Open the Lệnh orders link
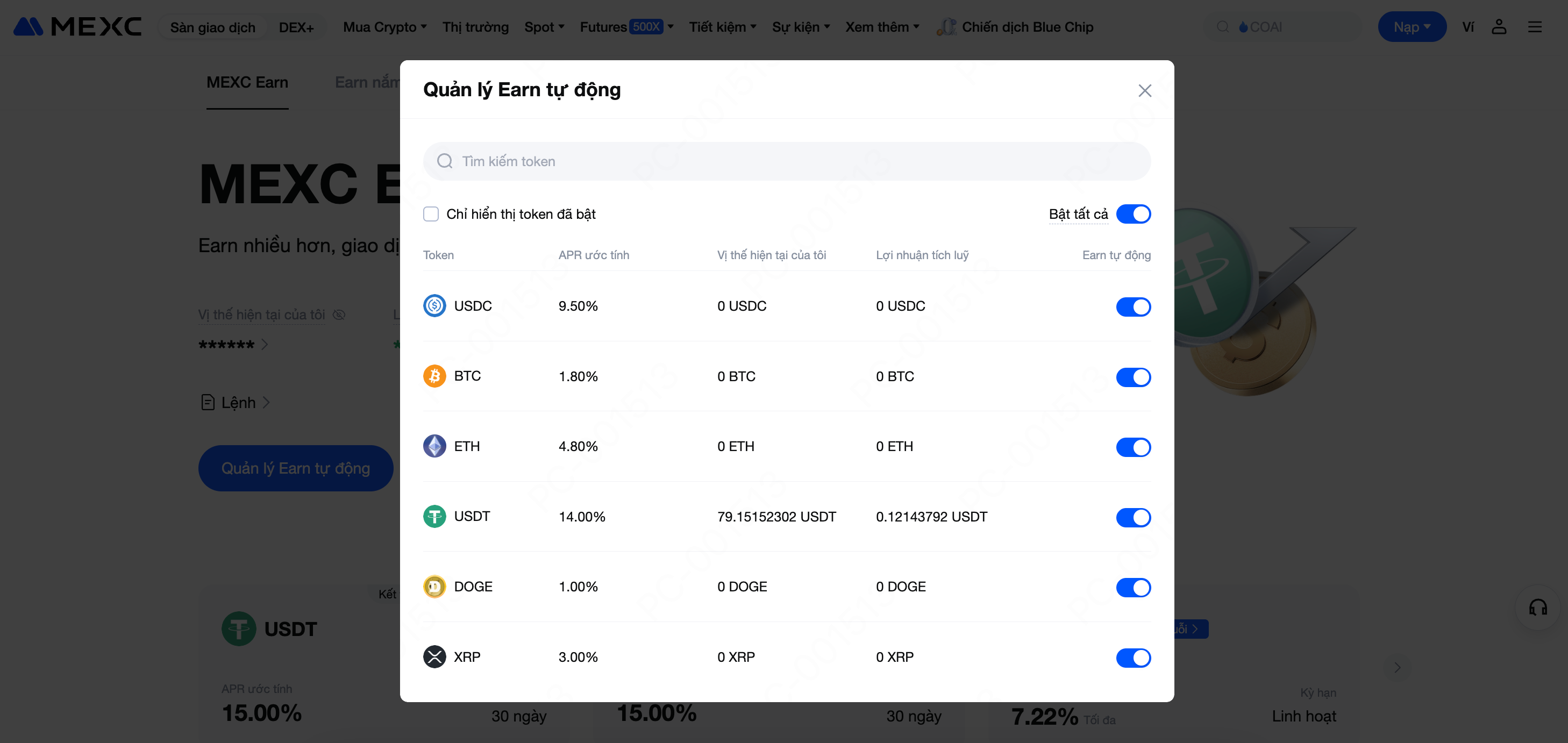Viewport: 1568px width, 743px height. pos(237,402)
